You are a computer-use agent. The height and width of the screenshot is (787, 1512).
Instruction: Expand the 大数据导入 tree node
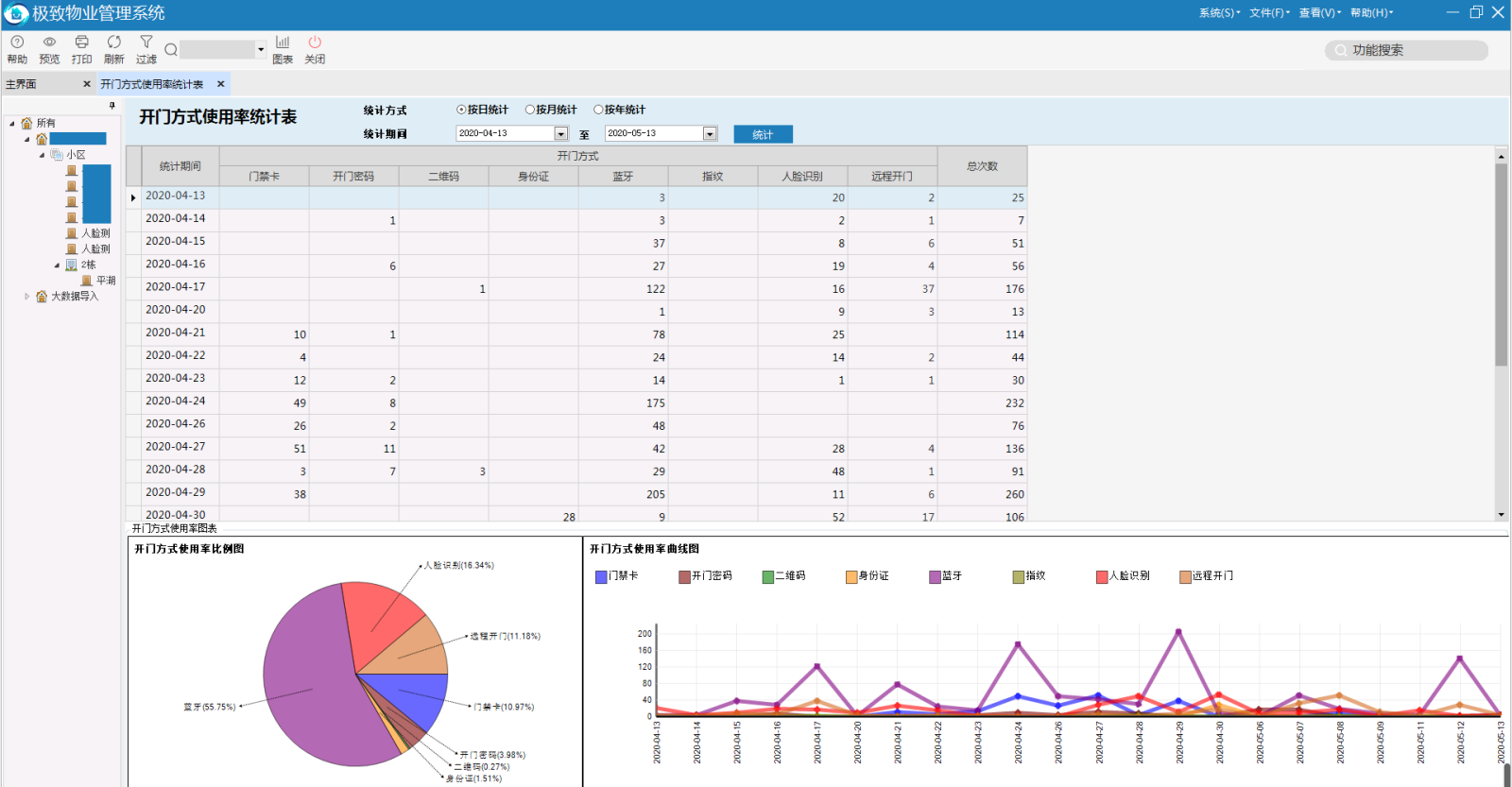tap(26, 297)
